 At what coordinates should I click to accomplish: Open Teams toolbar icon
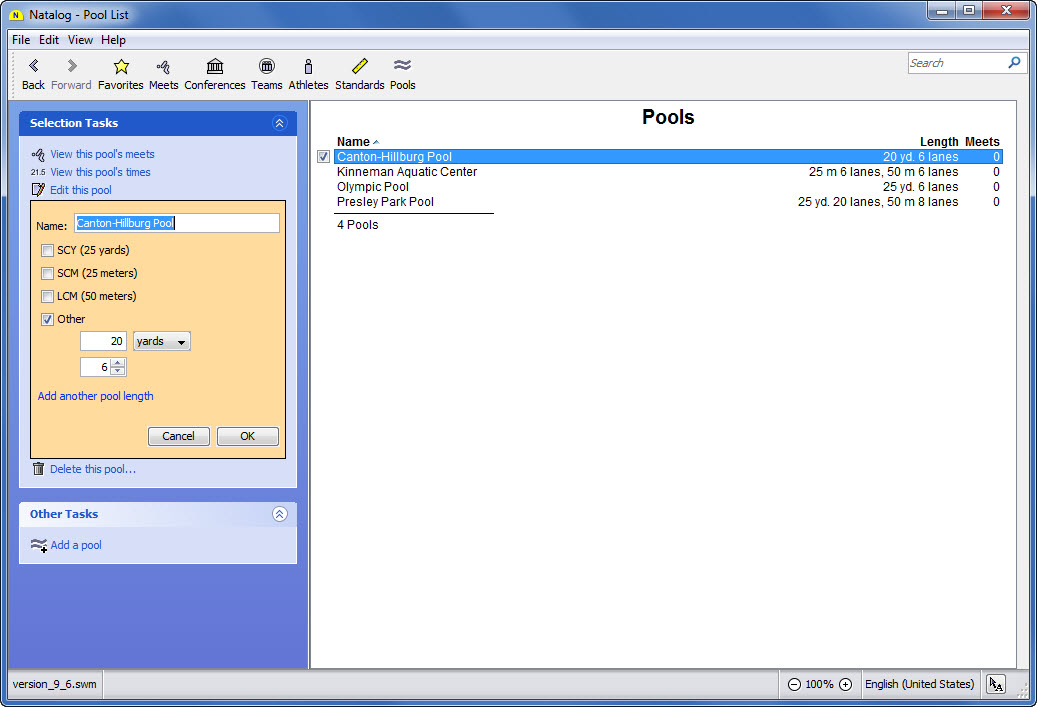pos(266,67)
